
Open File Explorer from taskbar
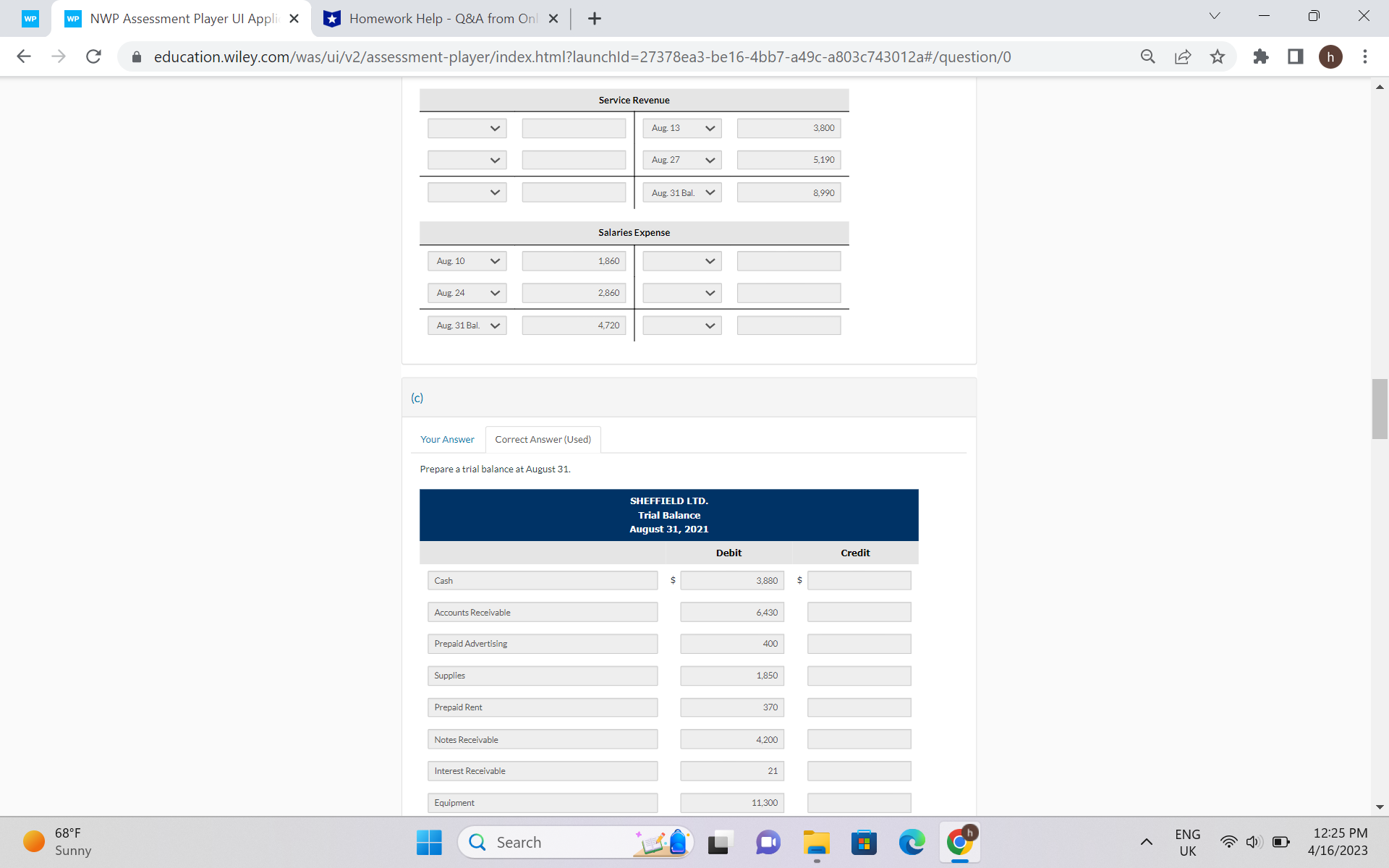(x=816, y=843)
